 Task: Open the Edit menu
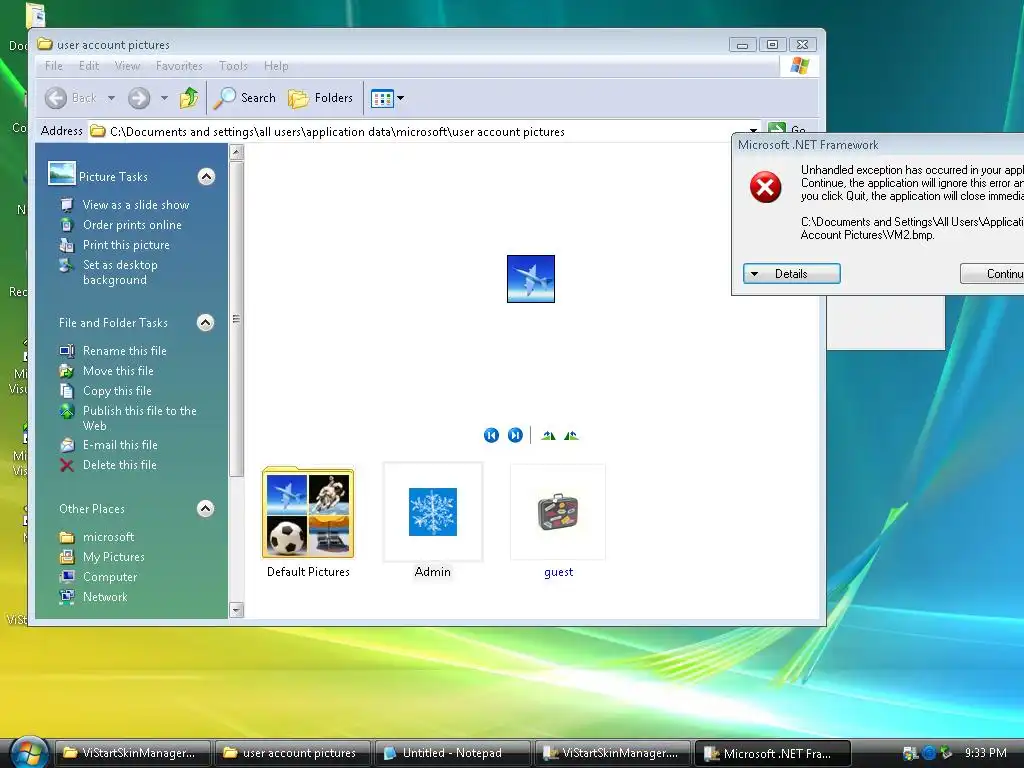click(89, 66)
